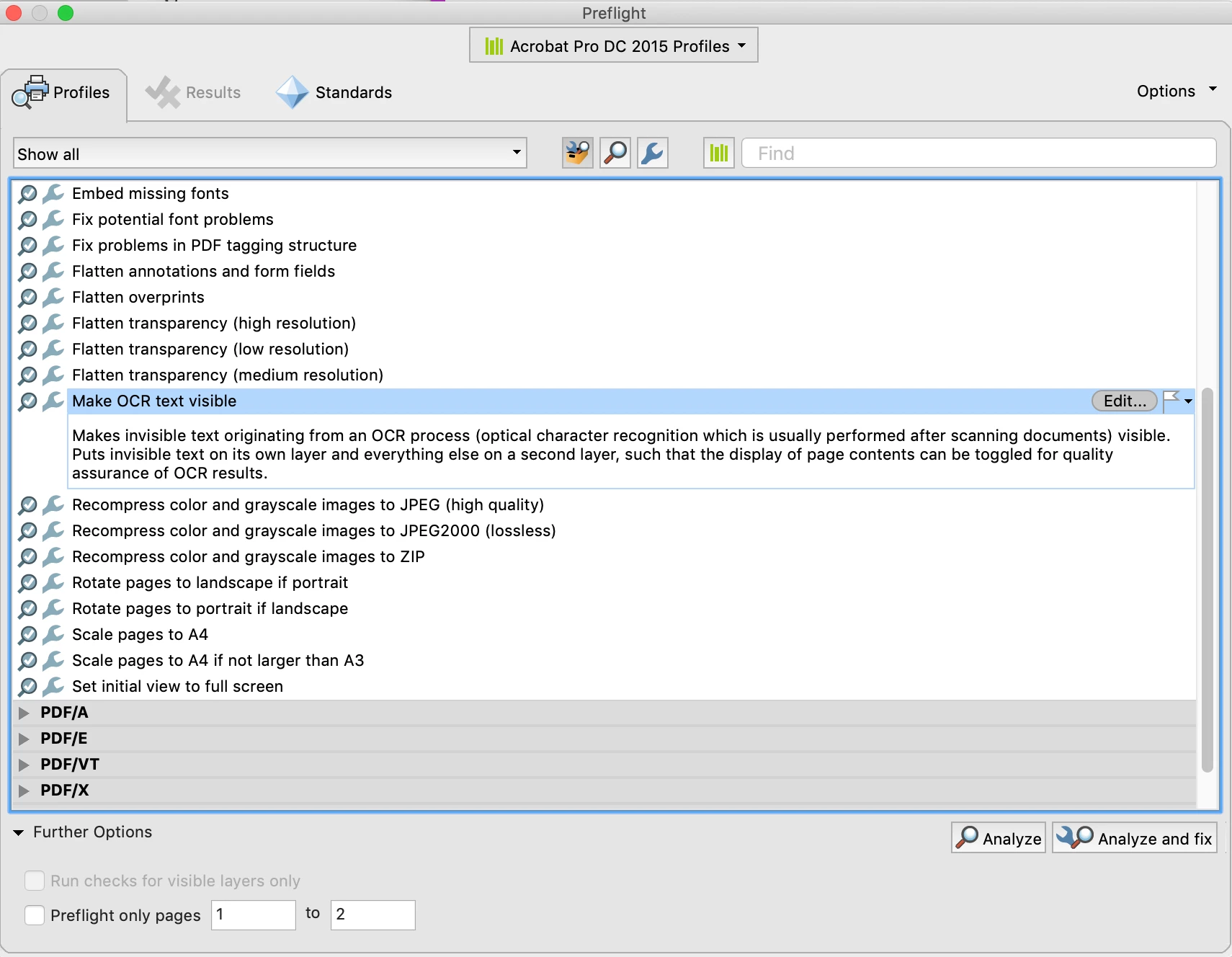Click the wrench icon beside Set initial view to full screen
This screenshot has height=957, width=1232.
(x=53, y=687)
